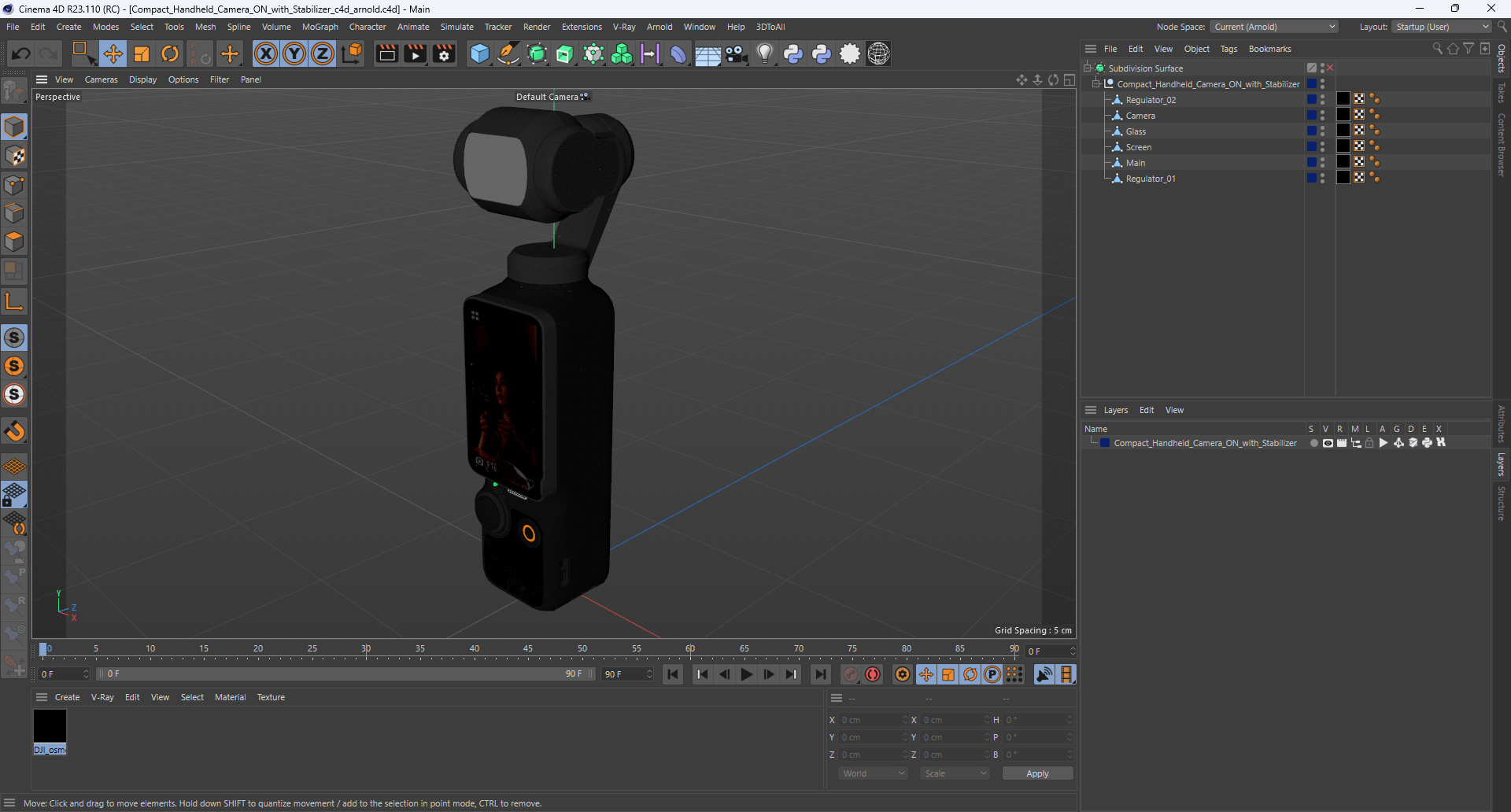This screenshot has height=812, width=1511.
Task: Collapse Compact_Handheld_Camera_ON_with_Stabilizer null group
Action: [1096, 84]
